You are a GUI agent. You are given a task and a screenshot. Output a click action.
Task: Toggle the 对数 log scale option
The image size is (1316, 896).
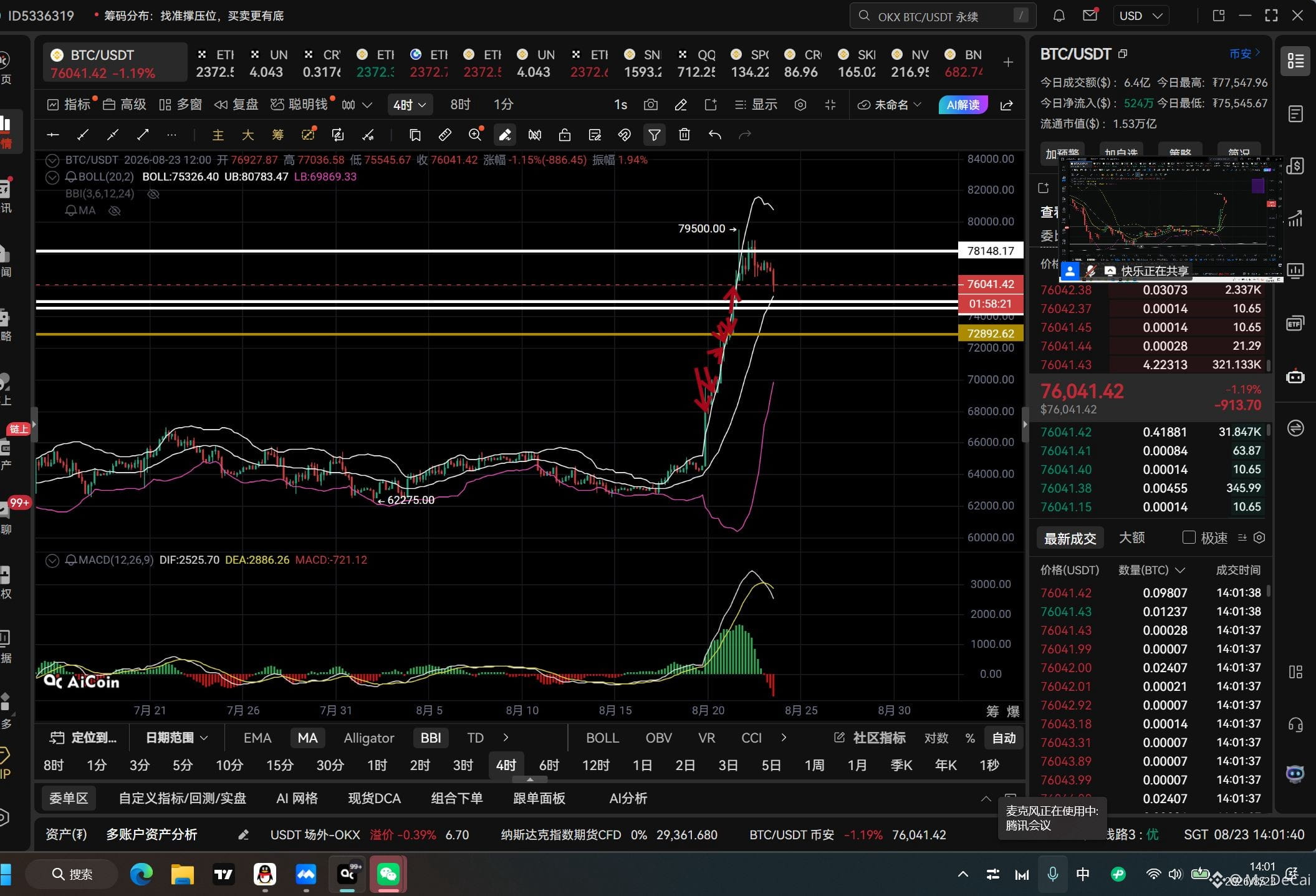pyautogui.click(x=936, y=738)
